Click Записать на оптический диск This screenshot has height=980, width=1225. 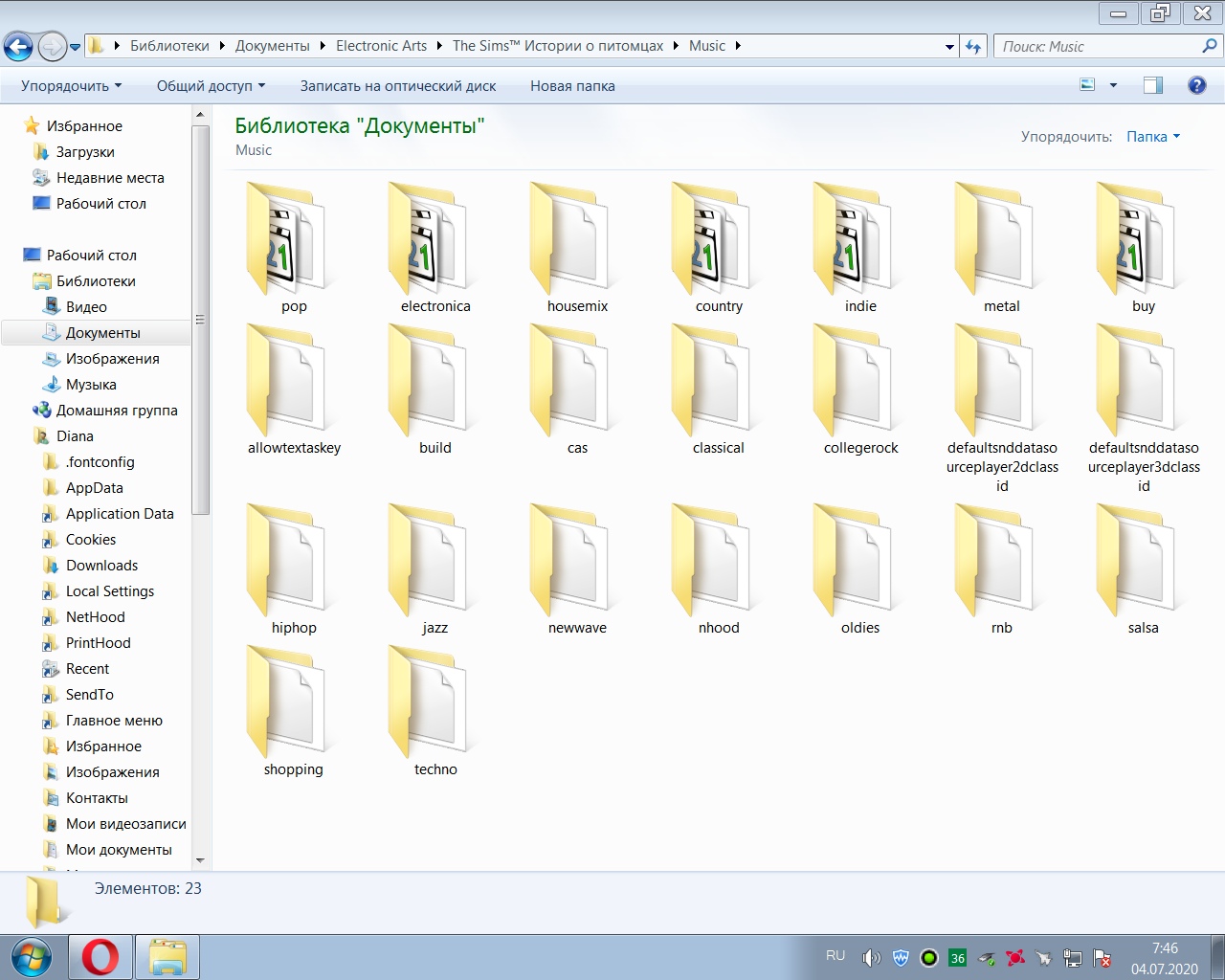click(398, 86)
